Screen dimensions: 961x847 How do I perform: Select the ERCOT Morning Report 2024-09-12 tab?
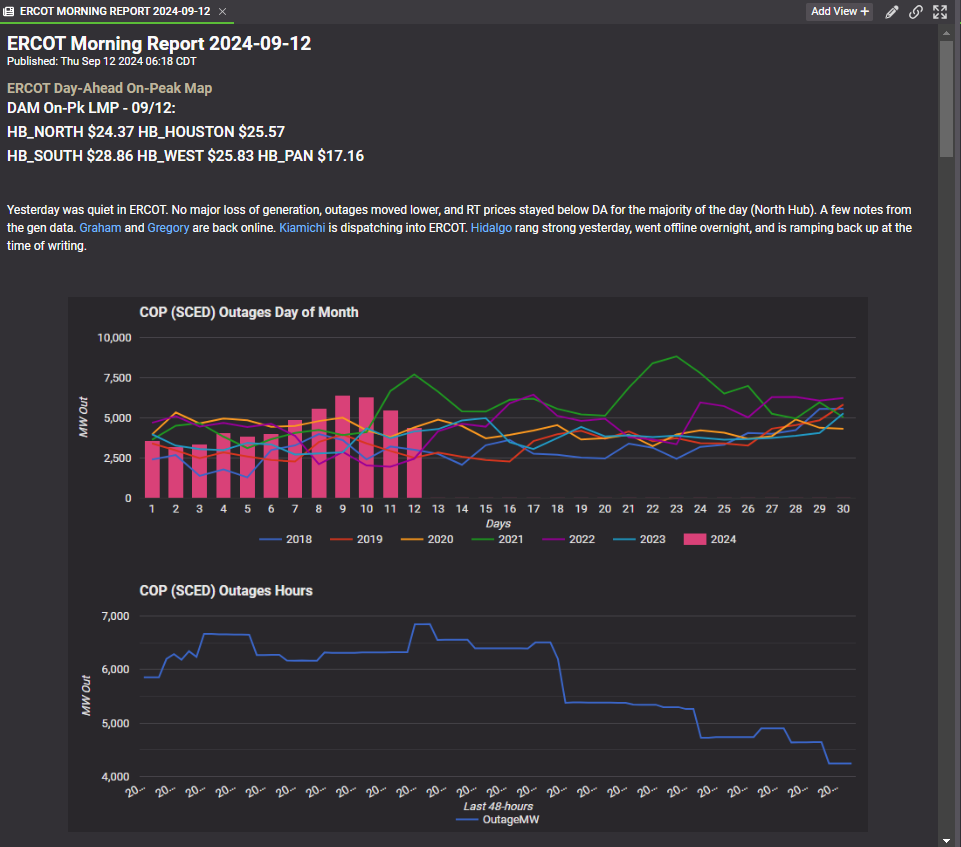pyautogui.click(x=115, y=11)
